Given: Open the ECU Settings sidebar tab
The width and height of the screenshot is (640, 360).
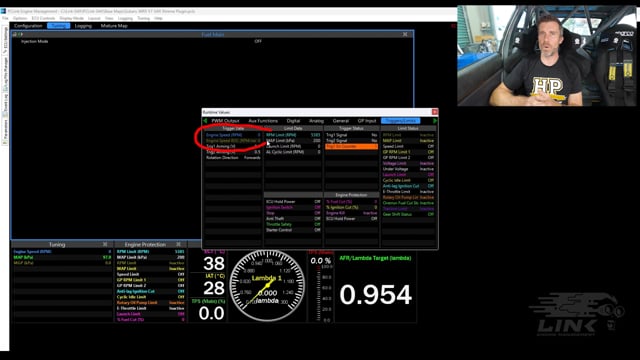Looking at the screenshot, I should (x=5, y=40).
